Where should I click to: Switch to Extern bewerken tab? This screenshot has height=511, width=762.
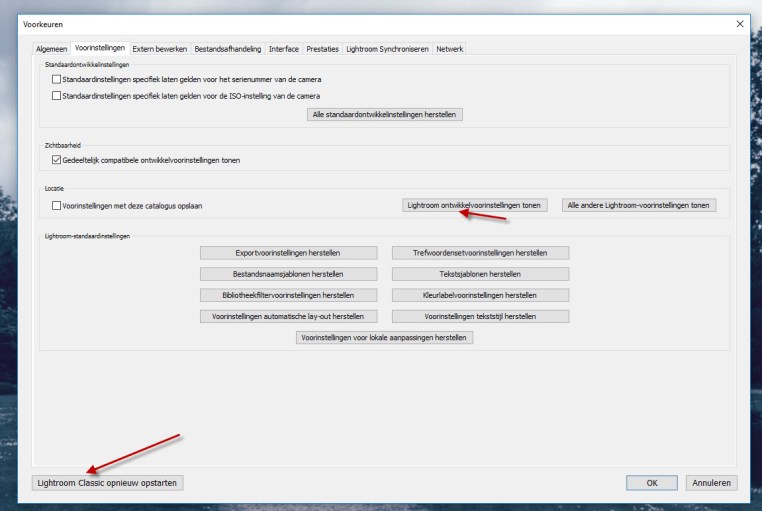pyautogui.click(x=160, y=49)
